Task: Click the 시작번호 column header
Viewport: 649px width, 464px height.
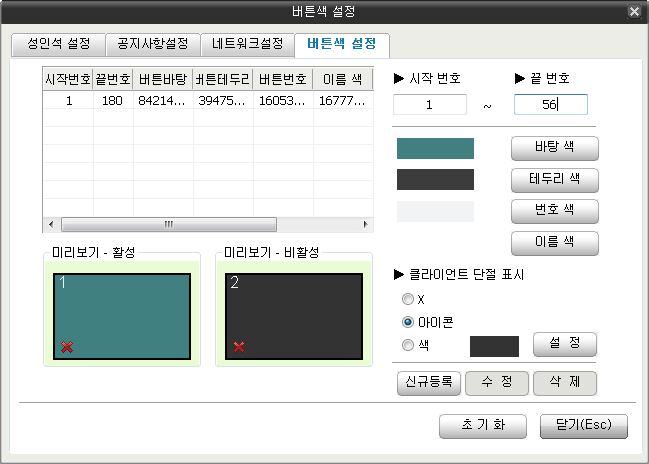Action: click(x=68, y=79)
